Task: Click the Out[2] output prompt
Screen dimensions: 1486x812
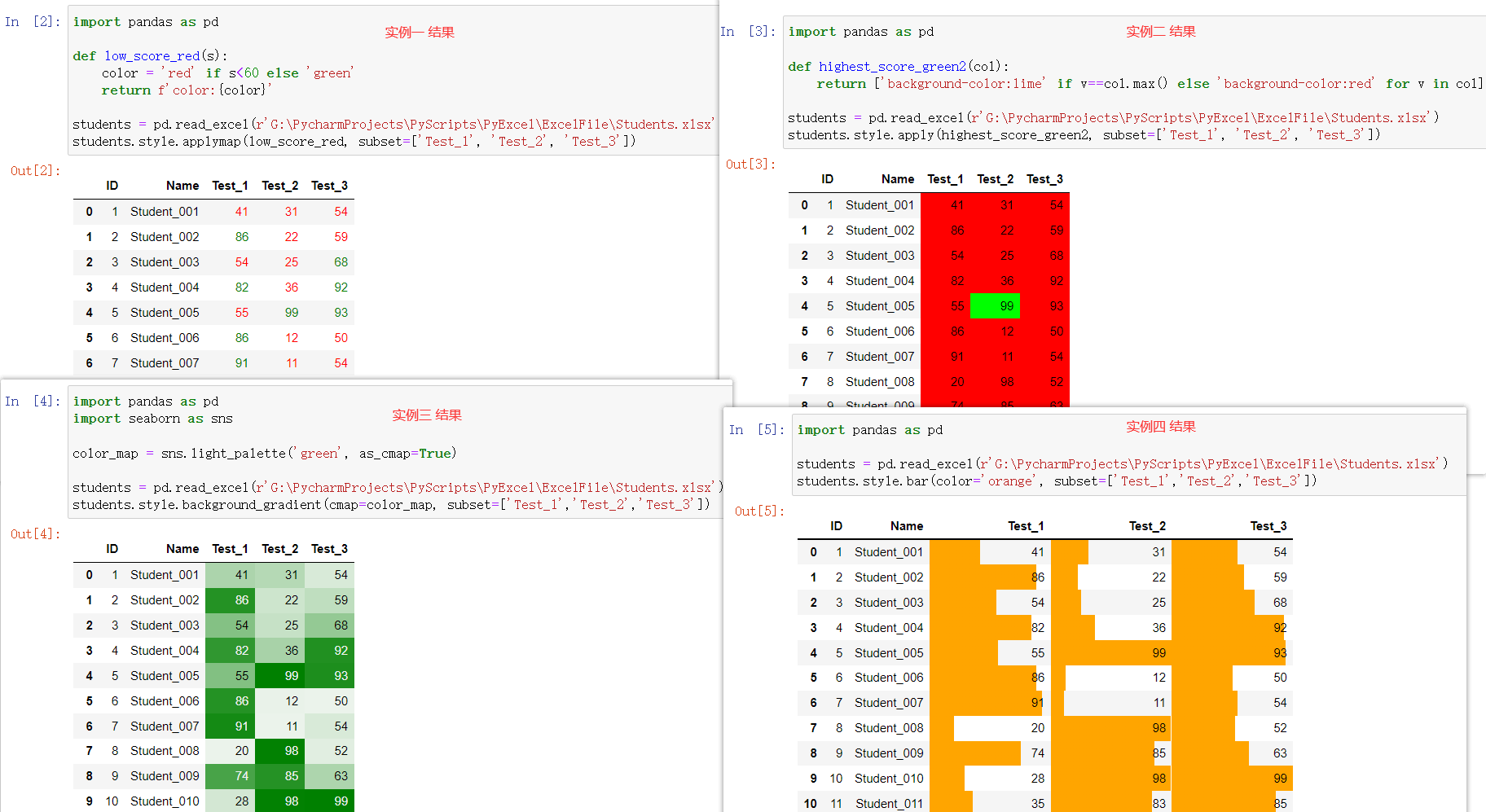Action: (x=36, y=170)
